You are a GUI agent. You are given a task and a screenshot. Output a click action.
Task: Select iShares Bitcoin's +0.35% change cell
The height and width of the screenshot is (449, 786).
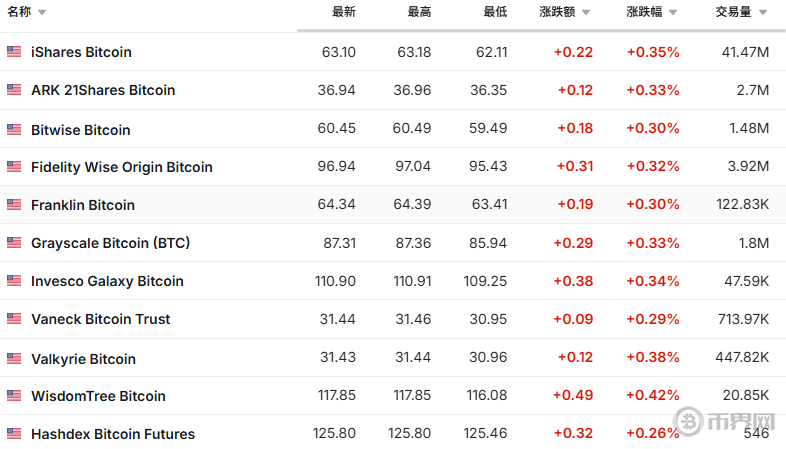point(652,52)
